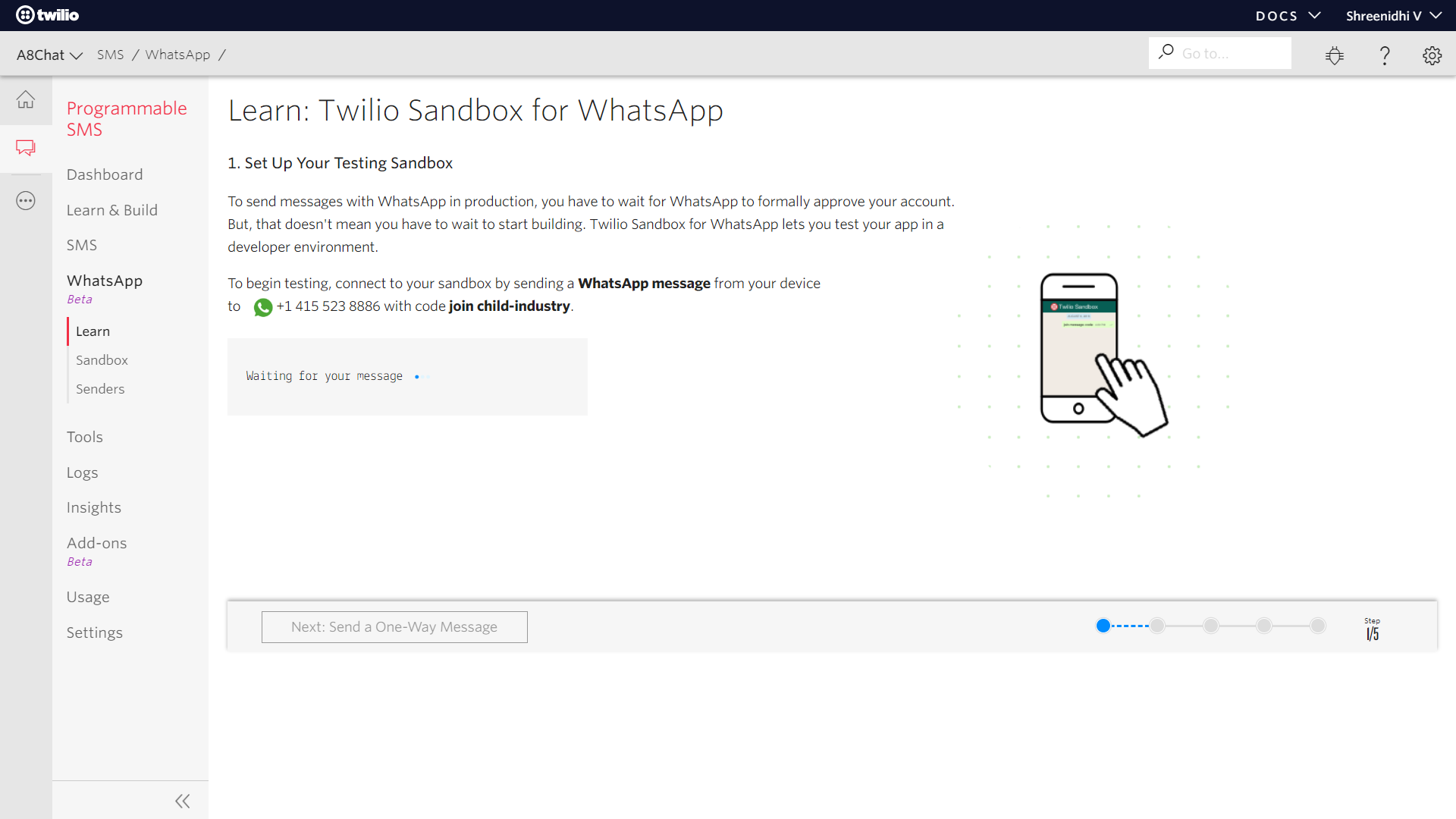This screenshot has height=819, width=1456.
Task: Click the WhatsApp green logo icon
Action: tap(263, 307)
